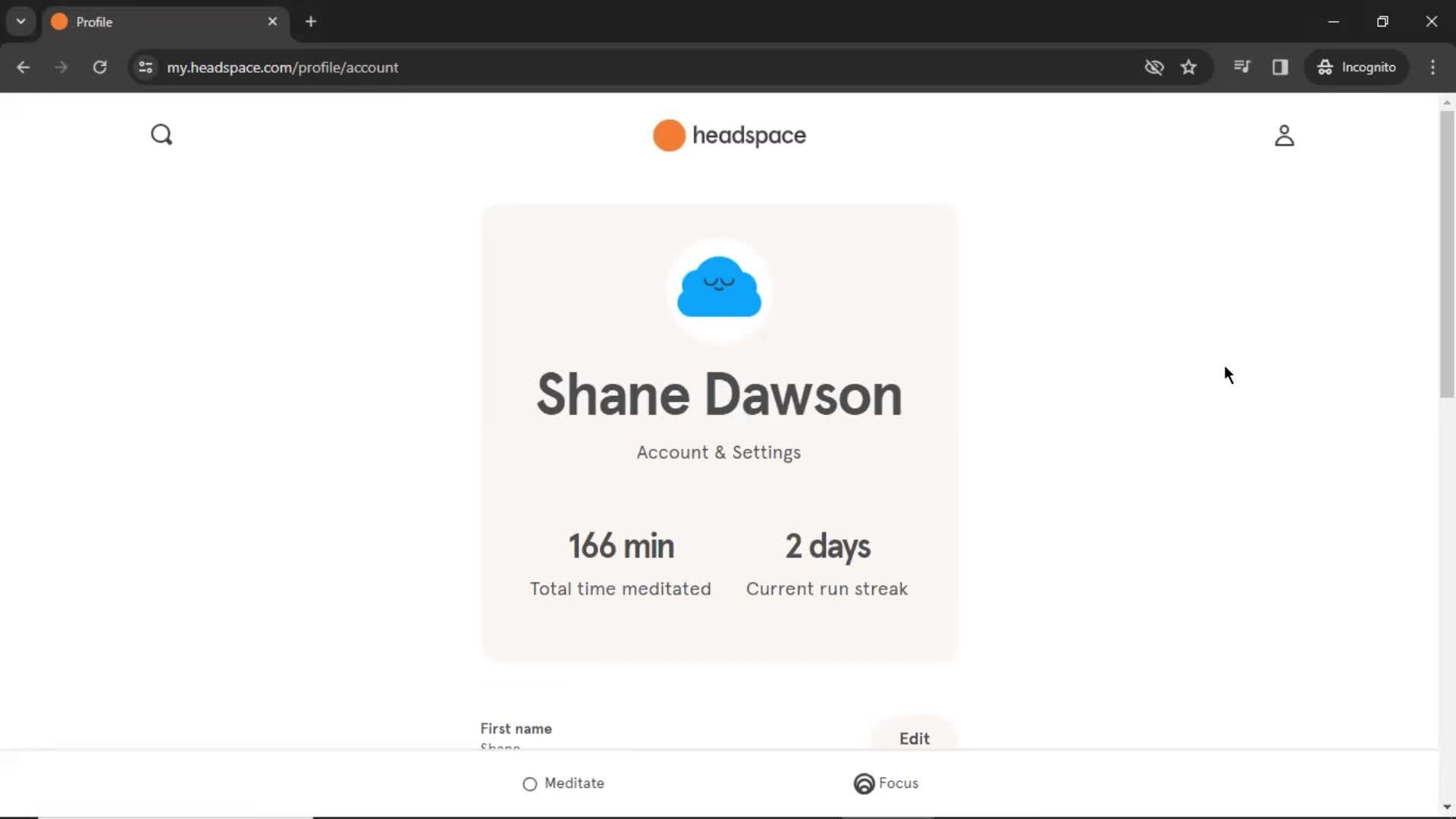Click the user profile icon top right
This screenshot has height=819, width=1456.
point(1283,135)
